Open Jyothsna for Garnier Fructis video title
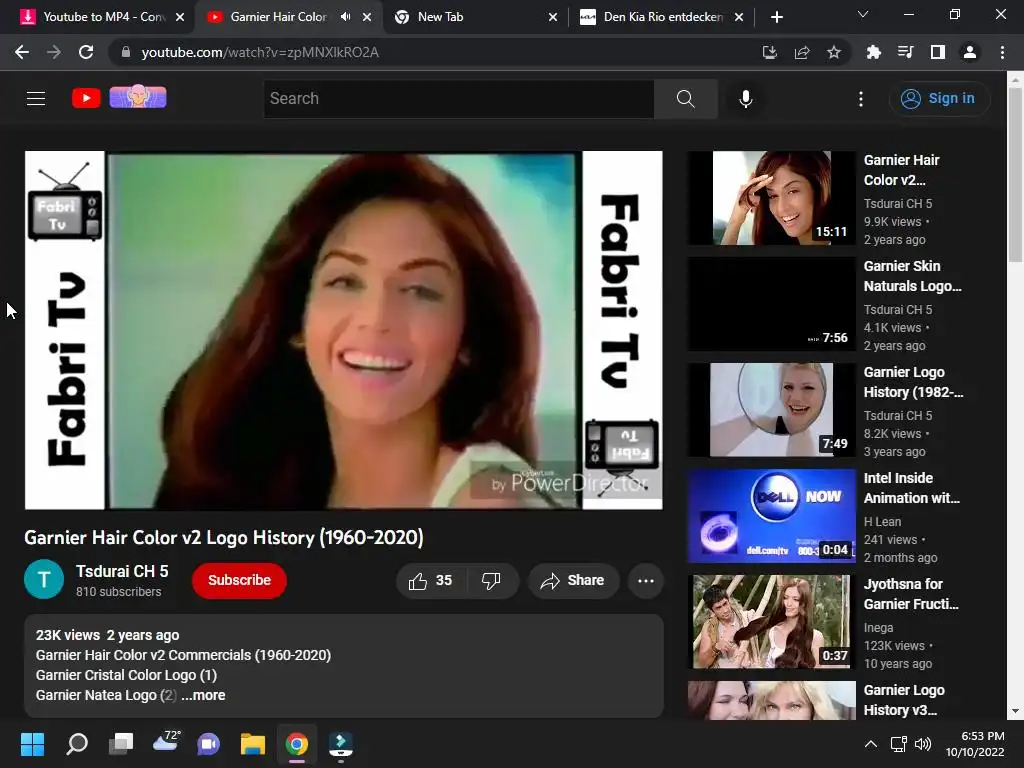Viewport: 1024px width, 768px height. (911, 594)
